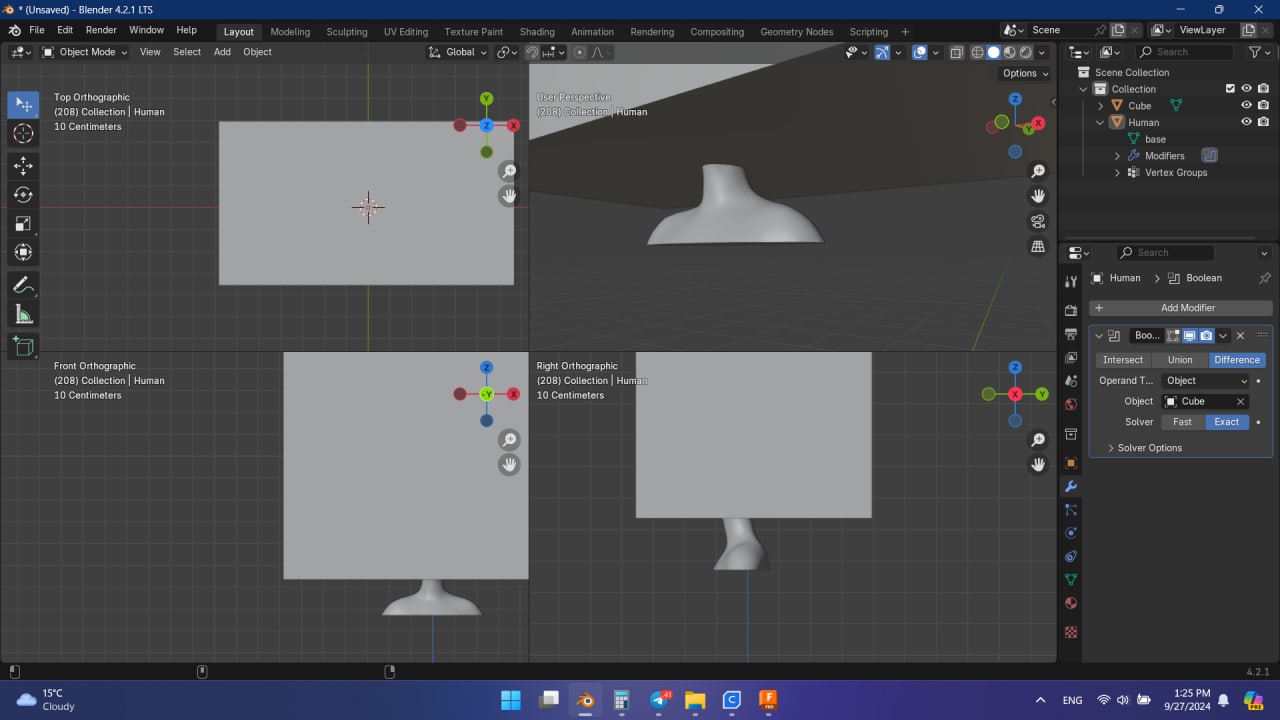The height and width of the screenshot is (720, 1280).
Task: Toggle proportional editing in the header
Action: [x=580, y=52]
